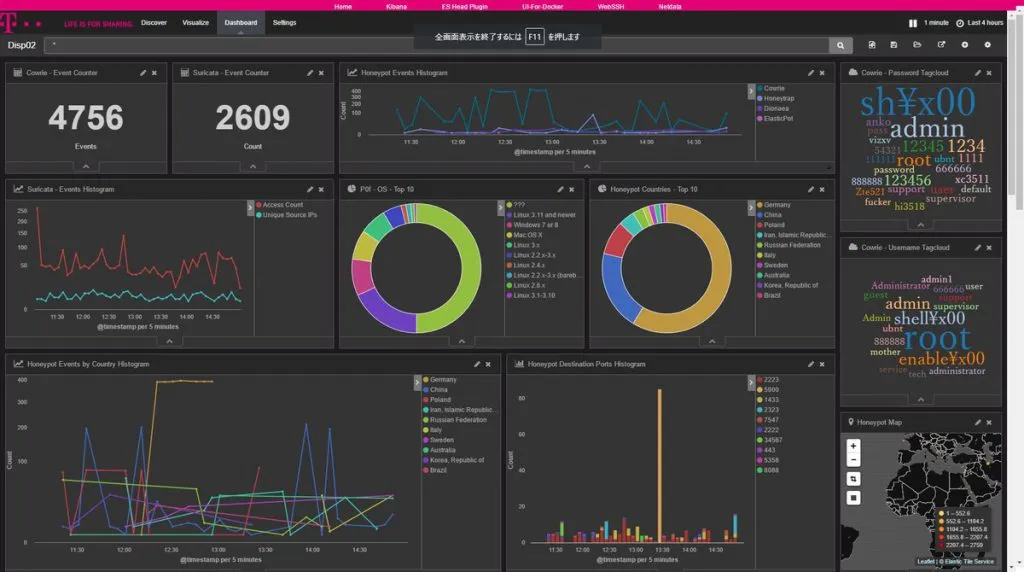Click the Share dashboard icon
This screenshot has width=1024, height=572.
pyautogui.click(x=941, y=45)
